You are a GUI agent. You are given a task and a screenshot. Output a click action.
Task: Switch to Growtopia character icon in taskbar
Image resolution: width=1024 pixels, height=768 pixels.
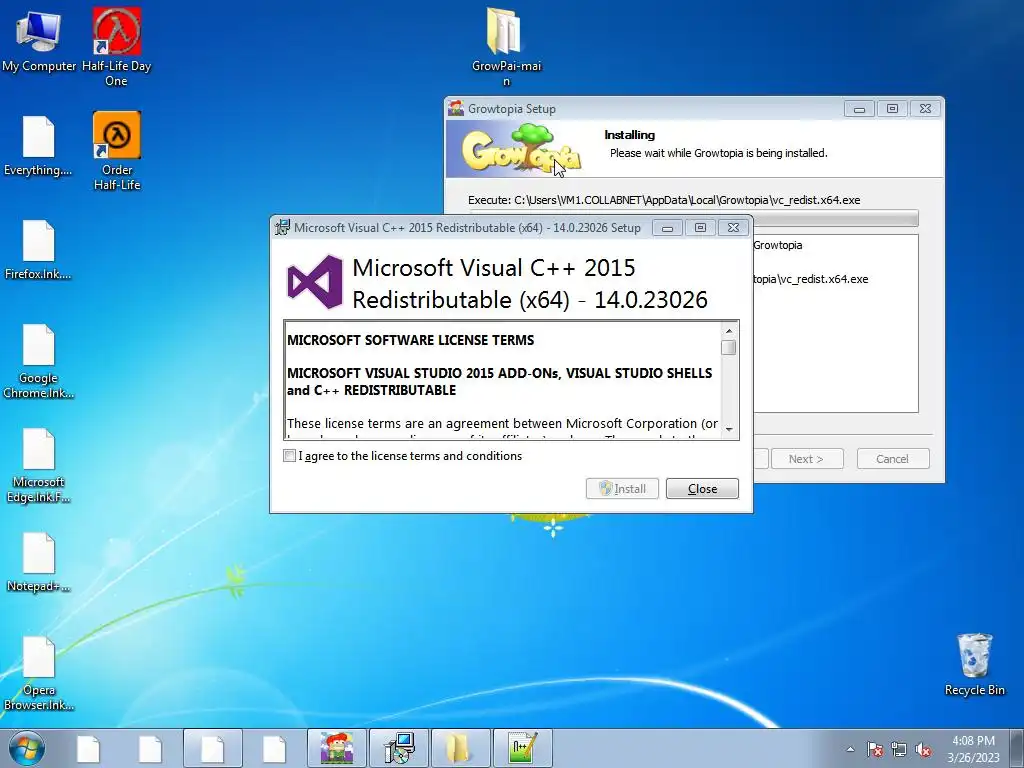[337, 748]
